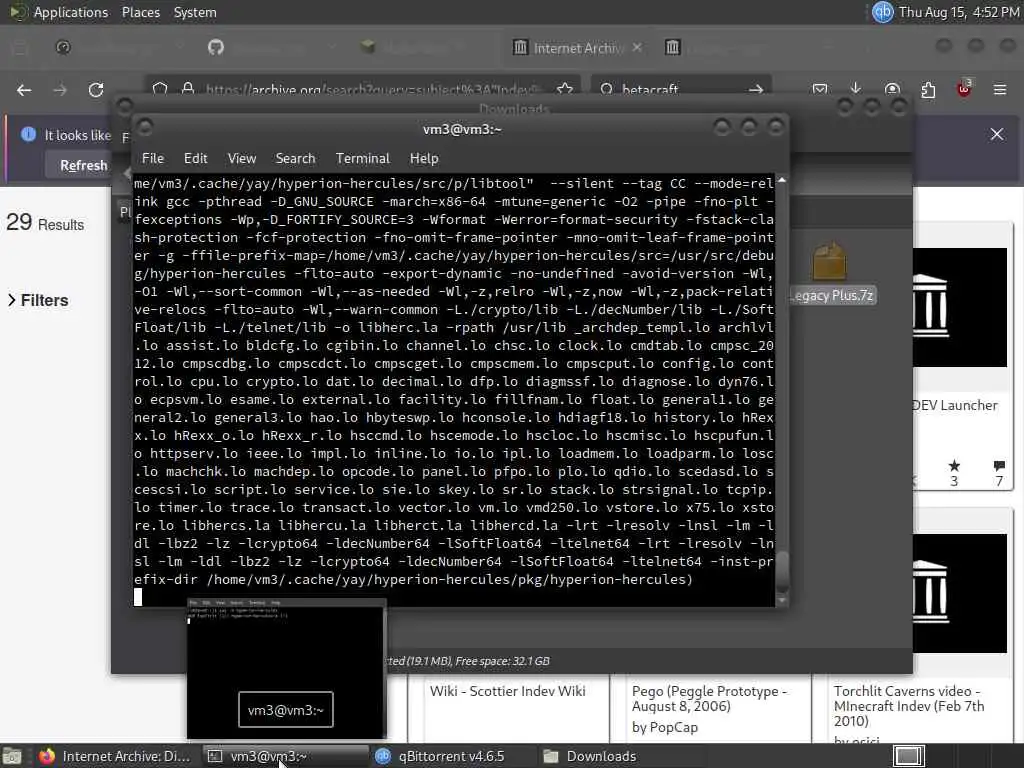This screenshot has height=768, width=1024.
Task: Switch to the last Archive tab on right
Action: tap(673, 47)
